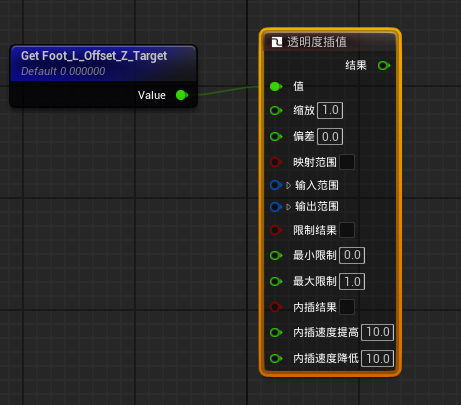Image resolution: width=461 pixels, height=405 pixels.
Task: Expand the 输出范围 struct pin
Action: pos(288,207)
